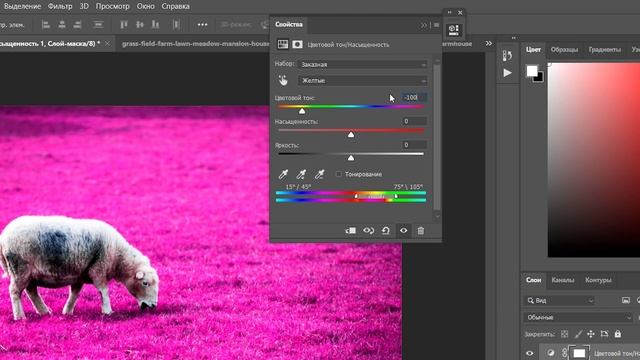Viewport: 640px width, 360px height.
Task: Click the background black color swatch
Action: tap(540, 78)
